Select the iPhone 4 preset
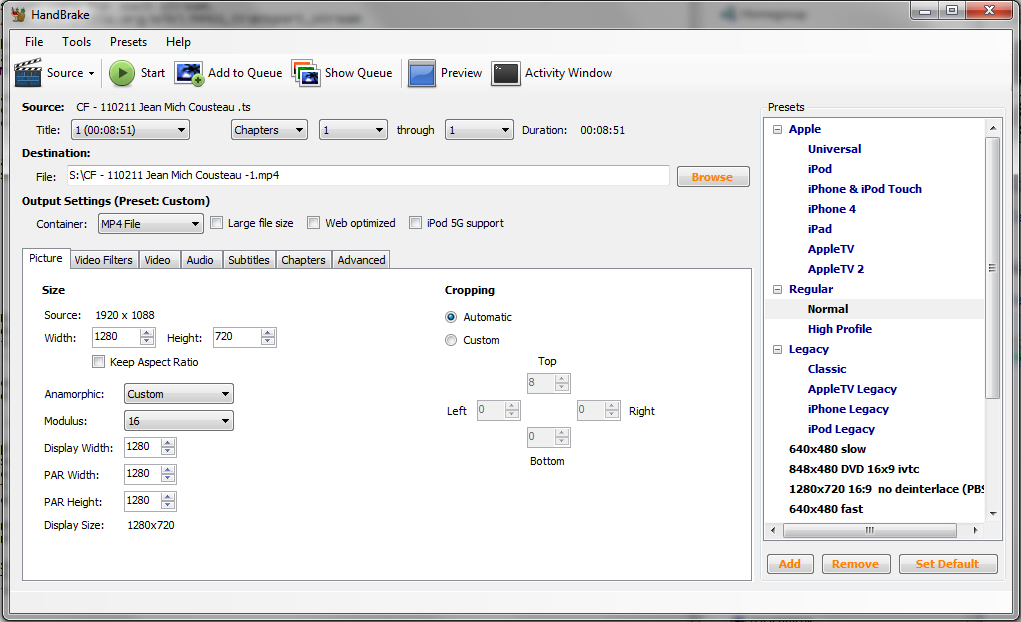Viewport: 1021px width, 622px height. pos(832,209)
